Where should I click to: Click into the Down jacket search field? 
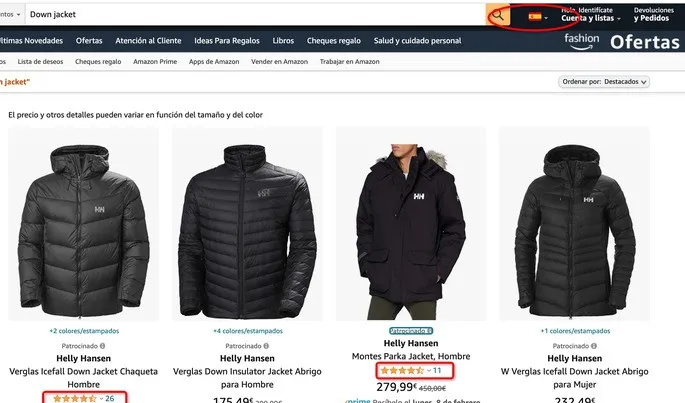pos(256,14)
